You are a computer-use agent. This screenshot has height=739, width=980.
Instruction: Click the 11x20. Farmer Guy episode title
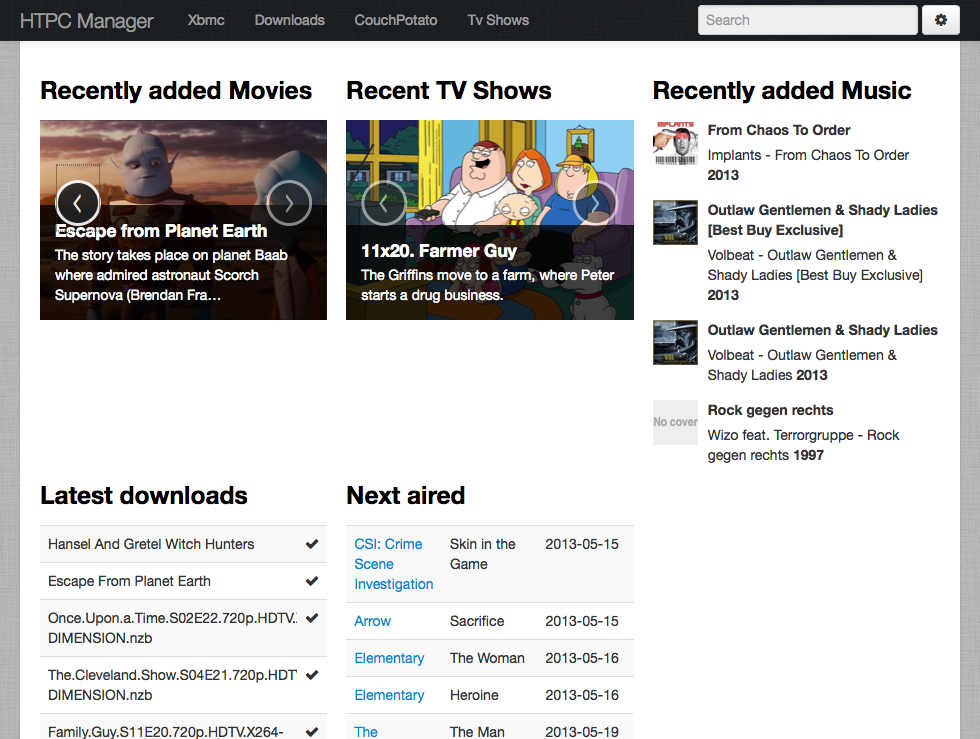(439, 251)
